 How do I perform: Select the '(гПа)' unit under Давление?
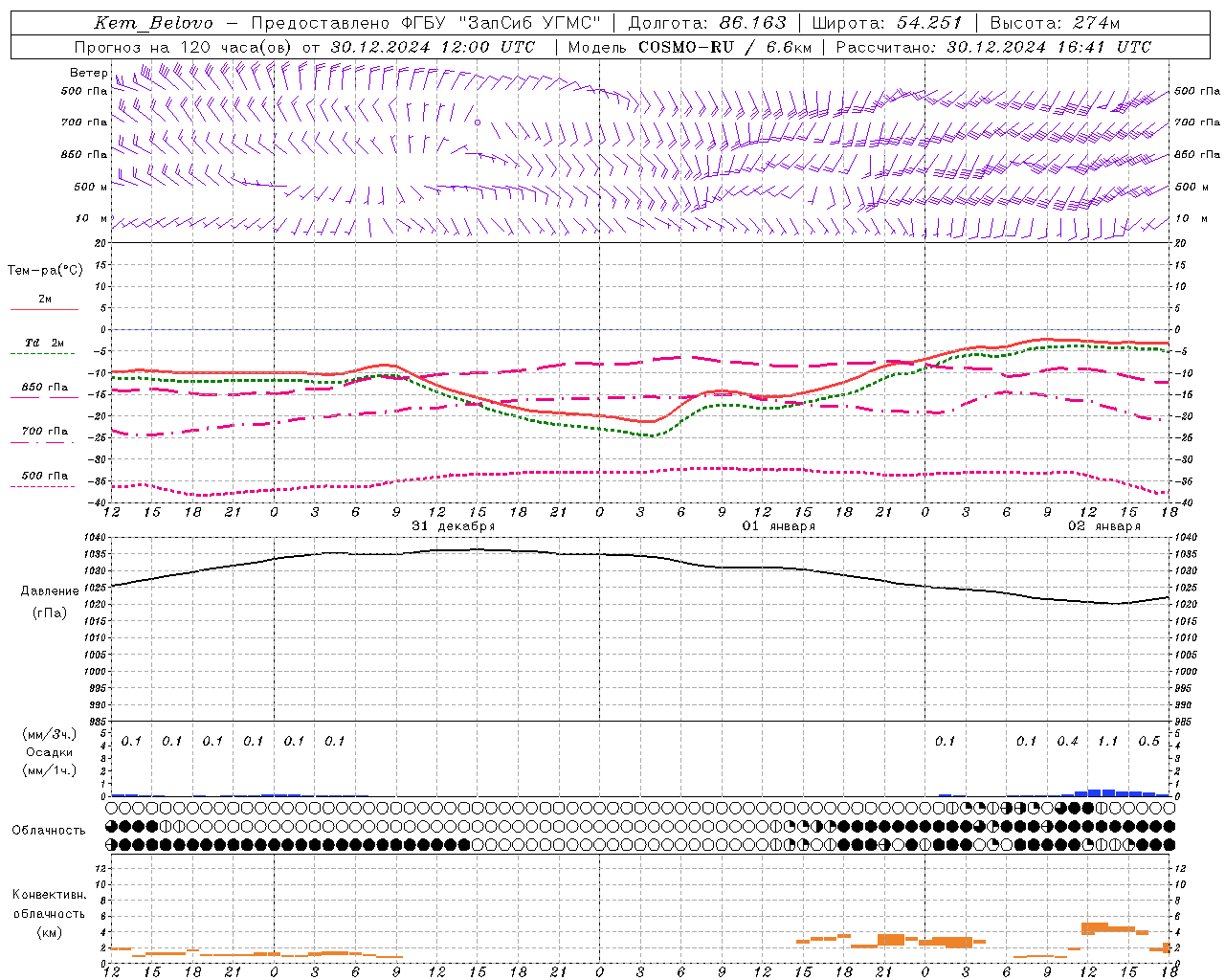coord(50,613)
